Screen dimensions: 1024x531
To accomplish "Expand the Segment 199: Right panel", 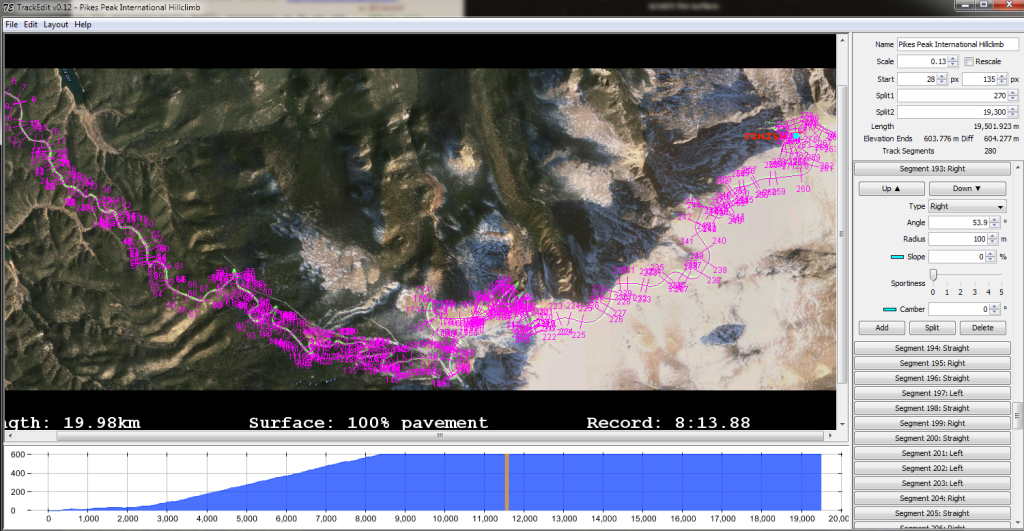I will [932, 423].
